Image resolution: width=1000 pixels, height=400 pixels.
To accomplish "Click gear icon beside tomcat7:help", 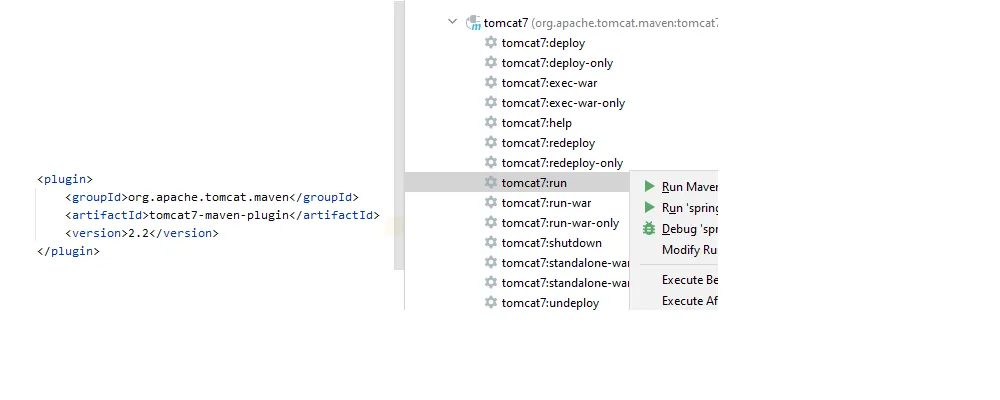I will coord(490,122).
